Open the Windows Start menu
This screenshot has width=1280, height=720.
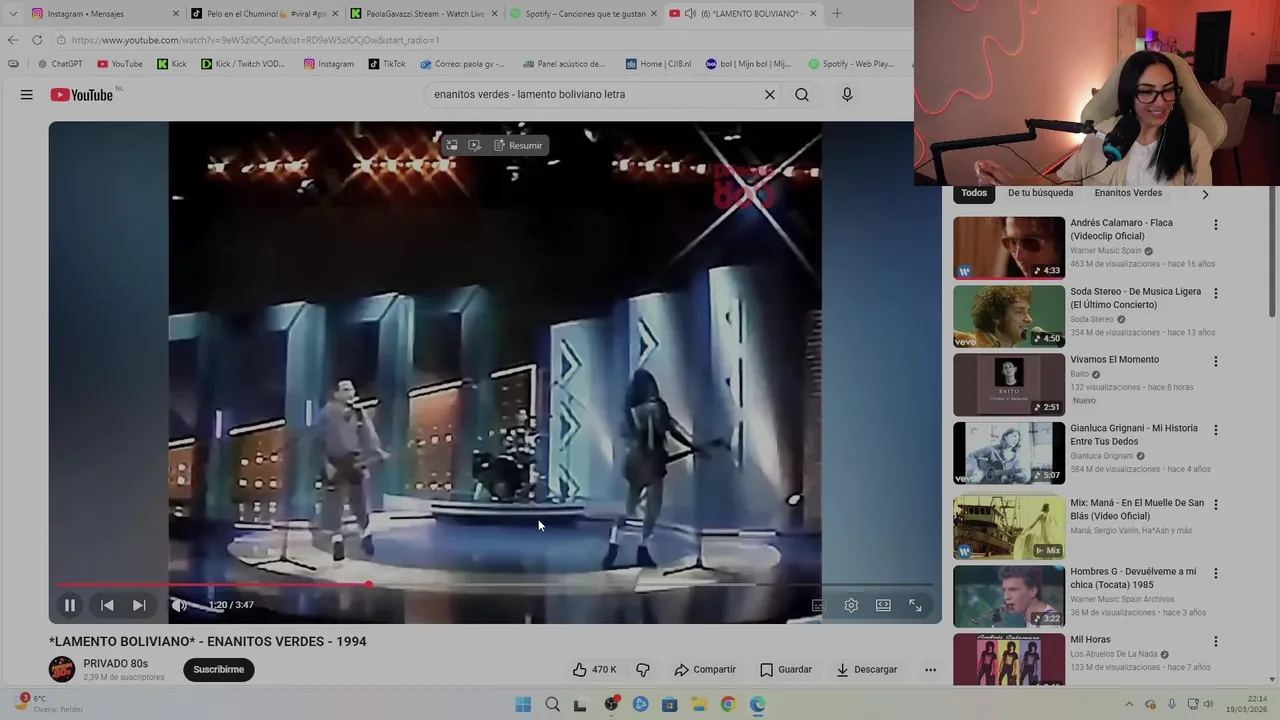click(x=523, y=704)
